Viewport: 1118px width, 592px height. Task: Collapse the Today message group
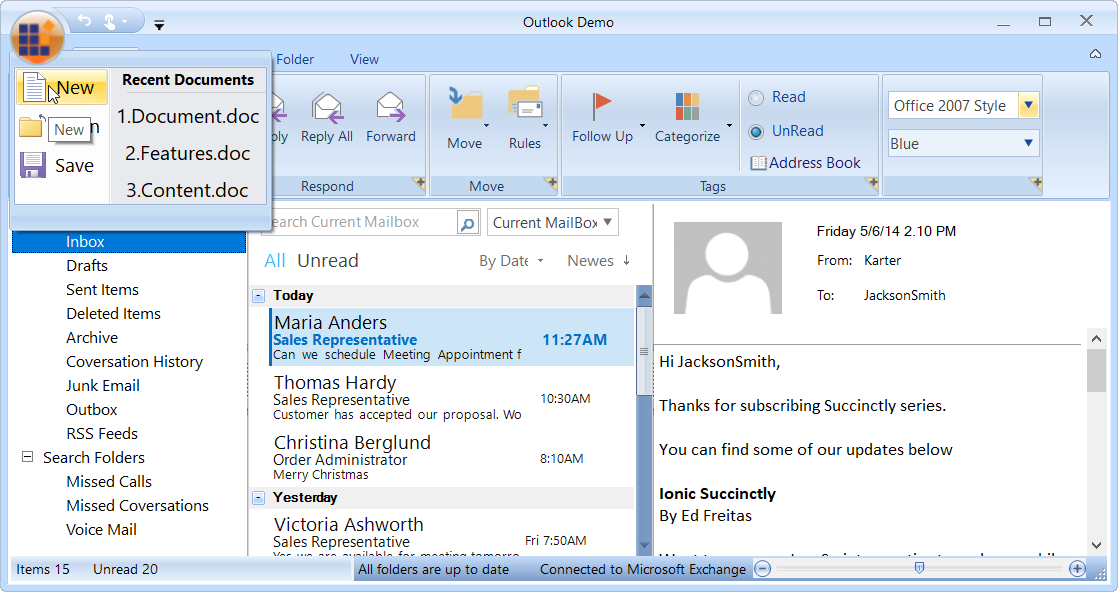pyautogui.click(x=260, y=295)
